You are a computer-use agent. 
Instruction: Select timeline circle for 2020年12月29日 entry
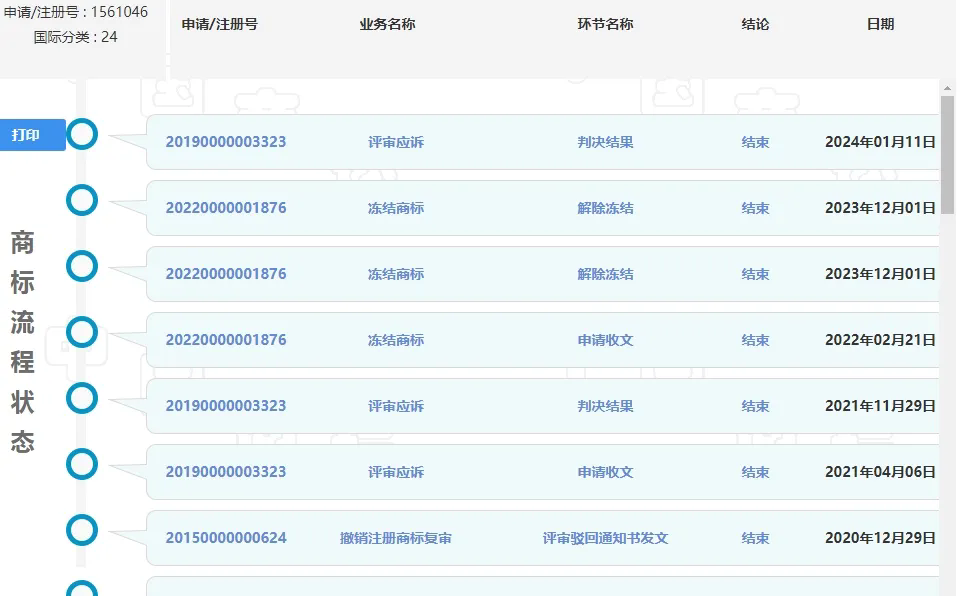tap(82, 531)
